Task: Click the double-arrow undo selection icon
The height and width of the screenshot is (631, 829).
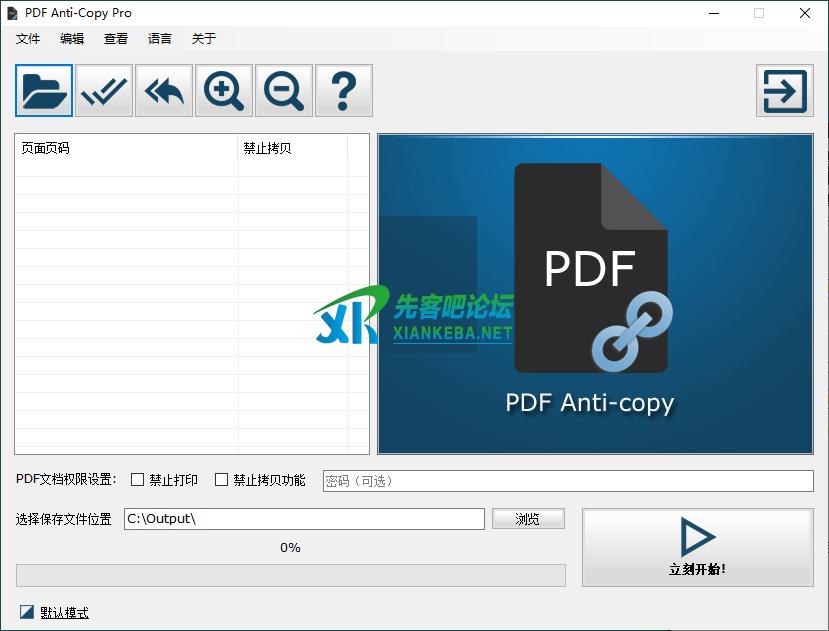Action: (164, 91)
